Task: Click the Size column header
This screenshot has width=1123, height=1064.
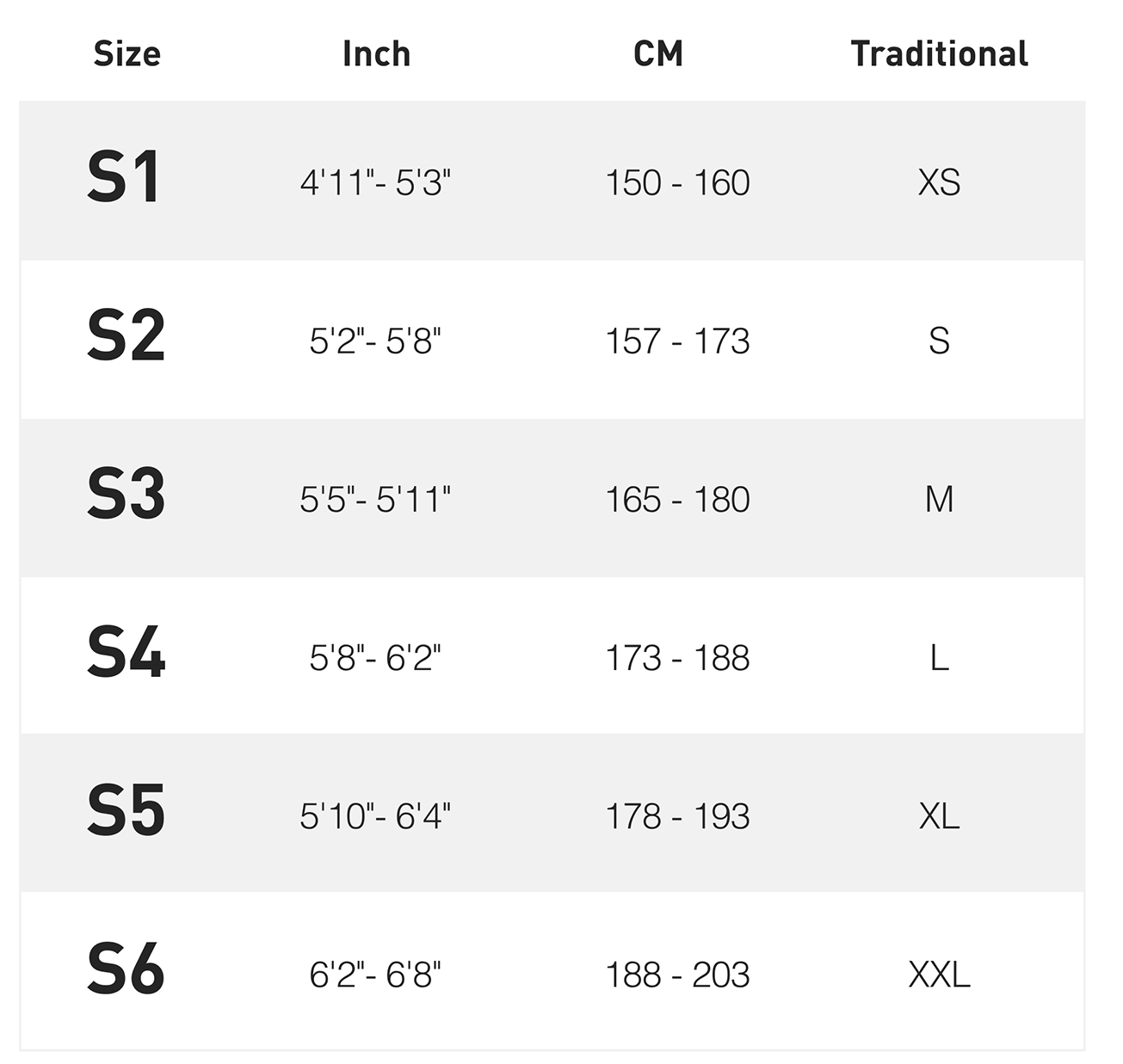Action: (126, 53)
